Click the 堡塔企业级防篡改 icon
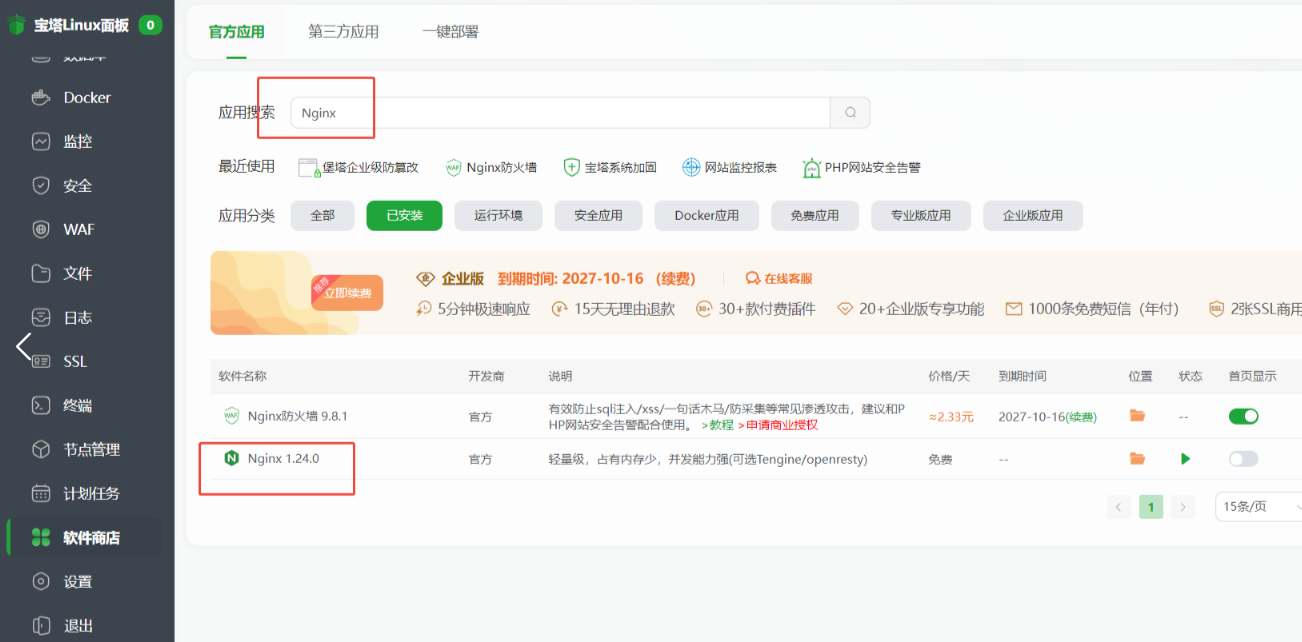The height and width of the screenshot is (642, 1302). 308,168
